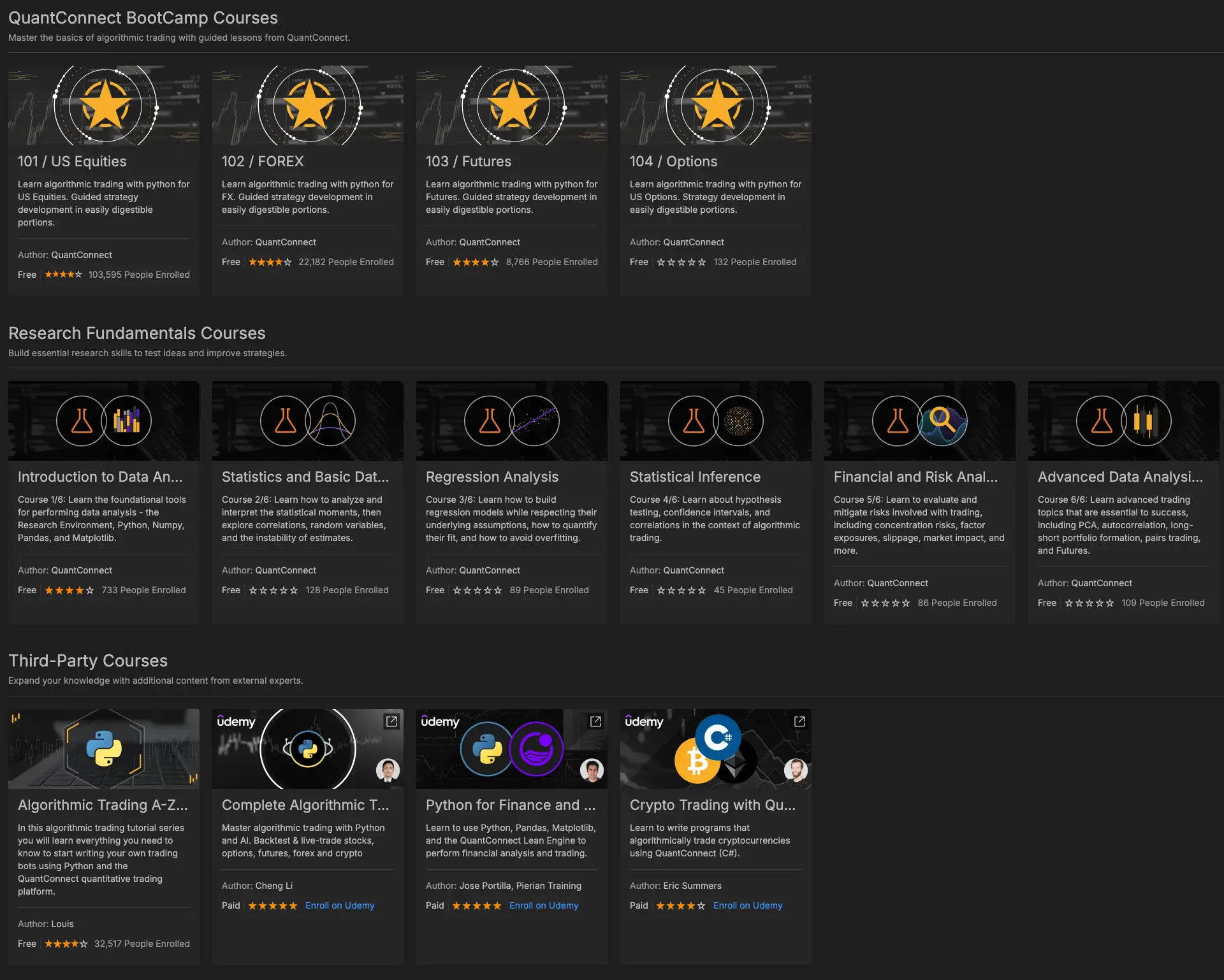Viewport: 1224px width, 980px height.
Task: Open the 104 / Options course title
Action: [x=673, y=161]
